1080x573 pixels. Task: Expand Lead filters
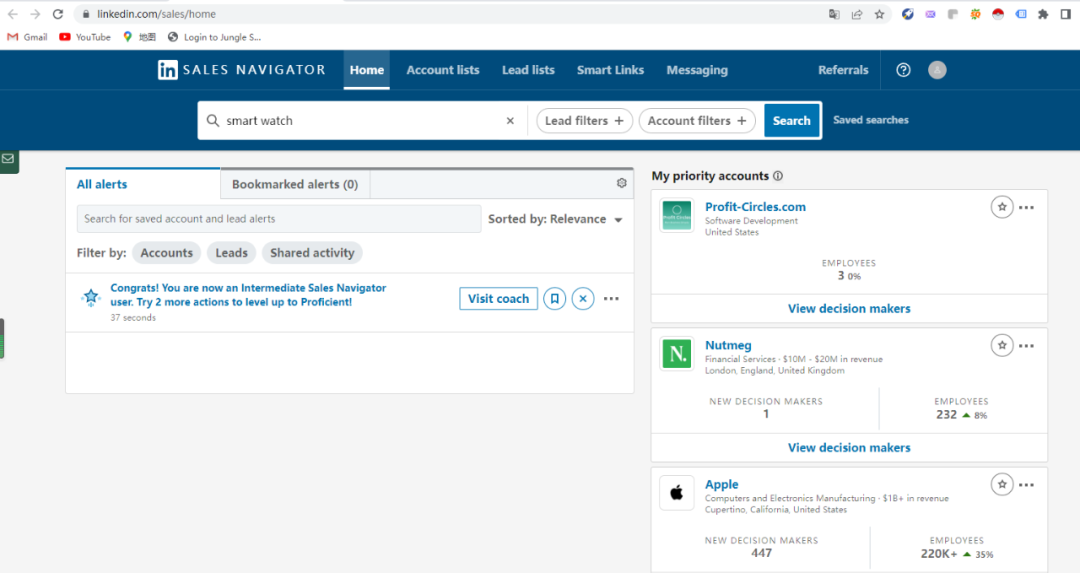tap(584, 121)
